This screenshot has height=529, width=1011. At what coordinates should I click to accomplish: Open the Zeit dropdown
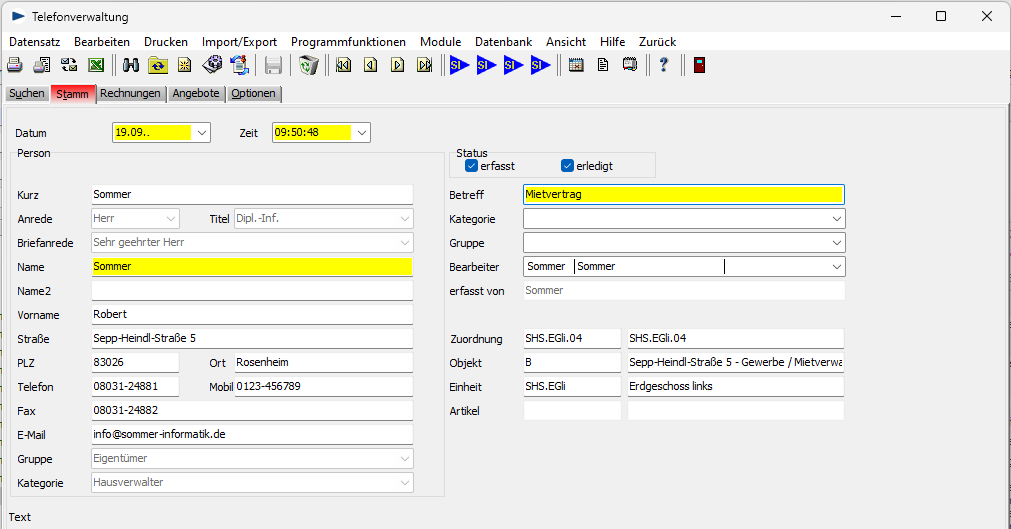coord(362,133)
